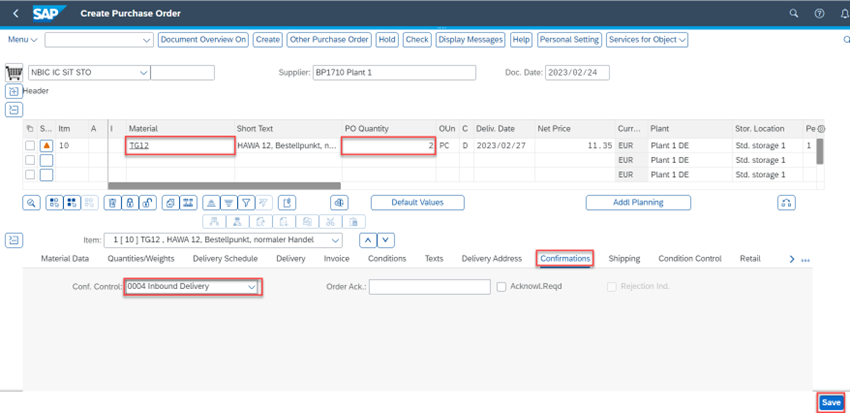Select the Confirmations tab
This screenshot has width=850, height=413.
point(565,259)
